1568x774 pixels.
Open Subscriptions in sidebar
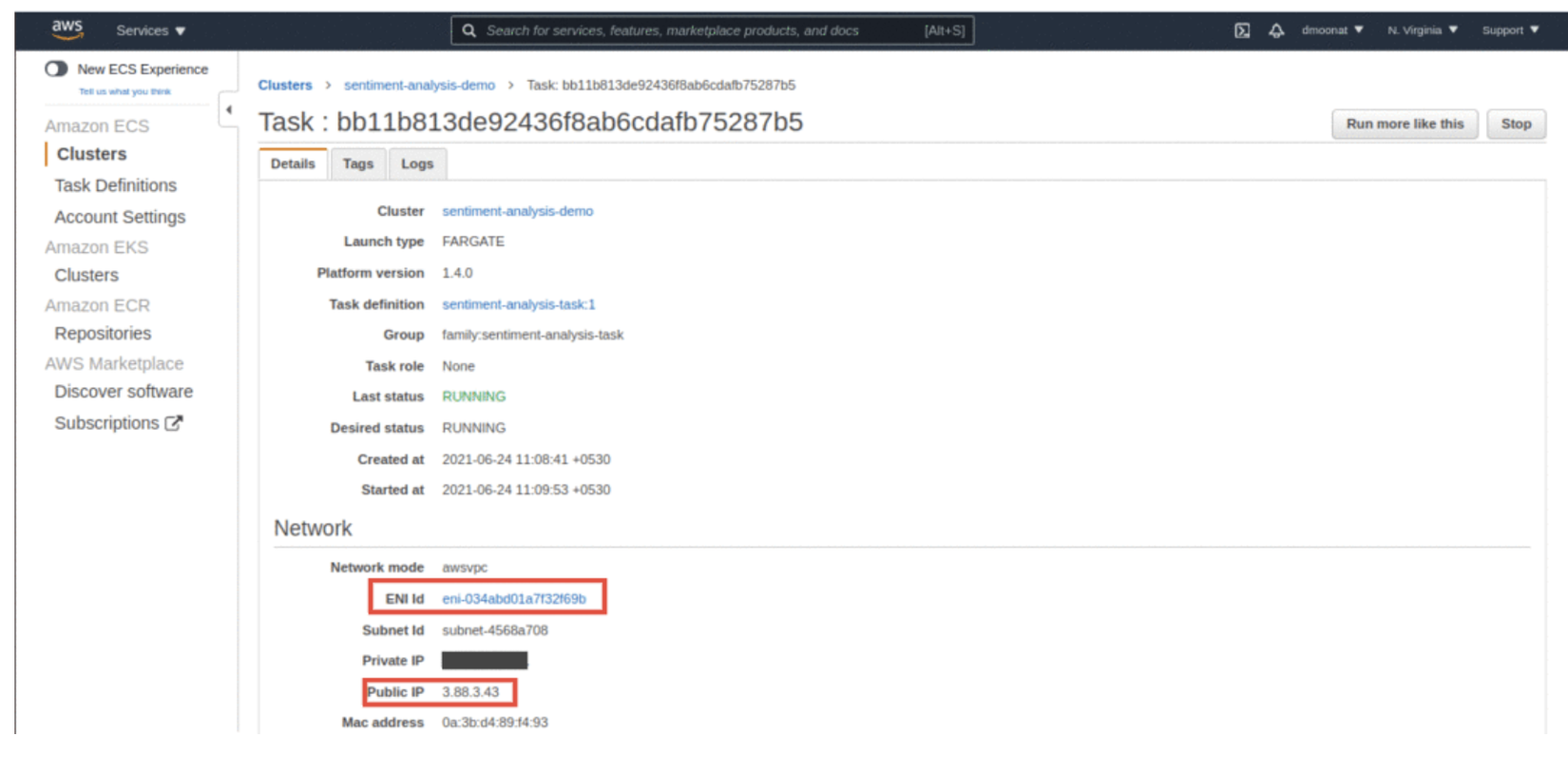[x=106, y=423]
